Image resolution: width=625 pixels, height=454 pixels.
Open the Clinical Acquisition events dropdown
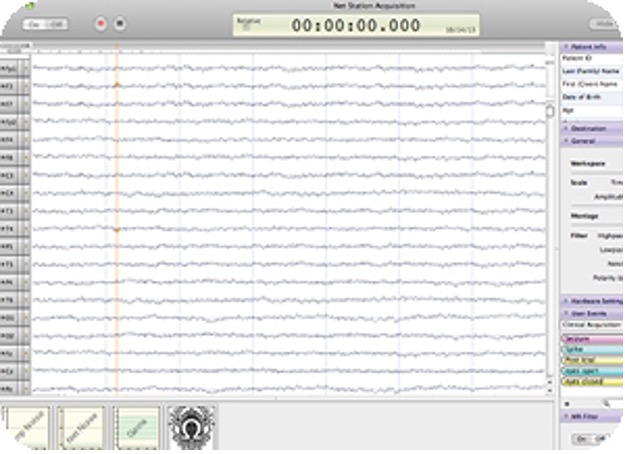tap(592, 325)
